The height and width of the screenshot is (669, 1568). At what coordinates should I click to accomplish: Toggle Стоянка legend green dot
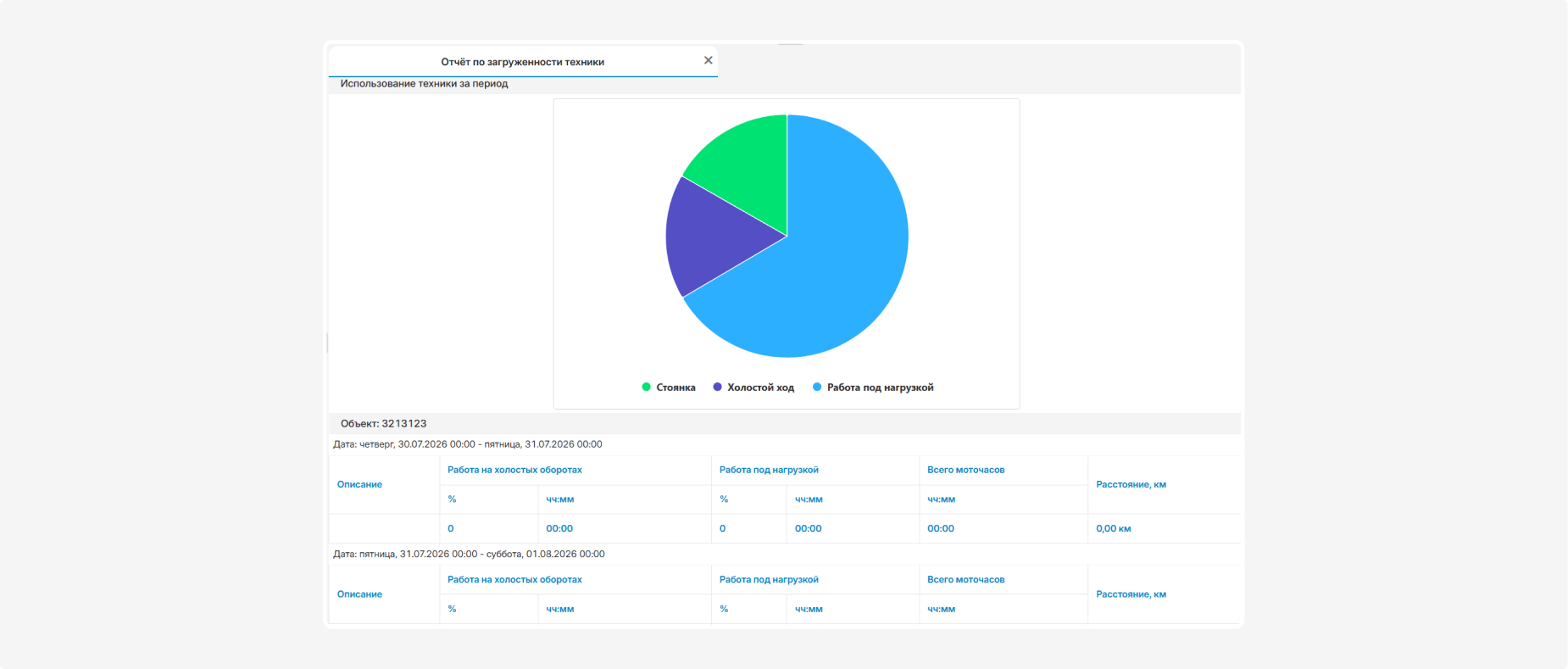[647, 387]
